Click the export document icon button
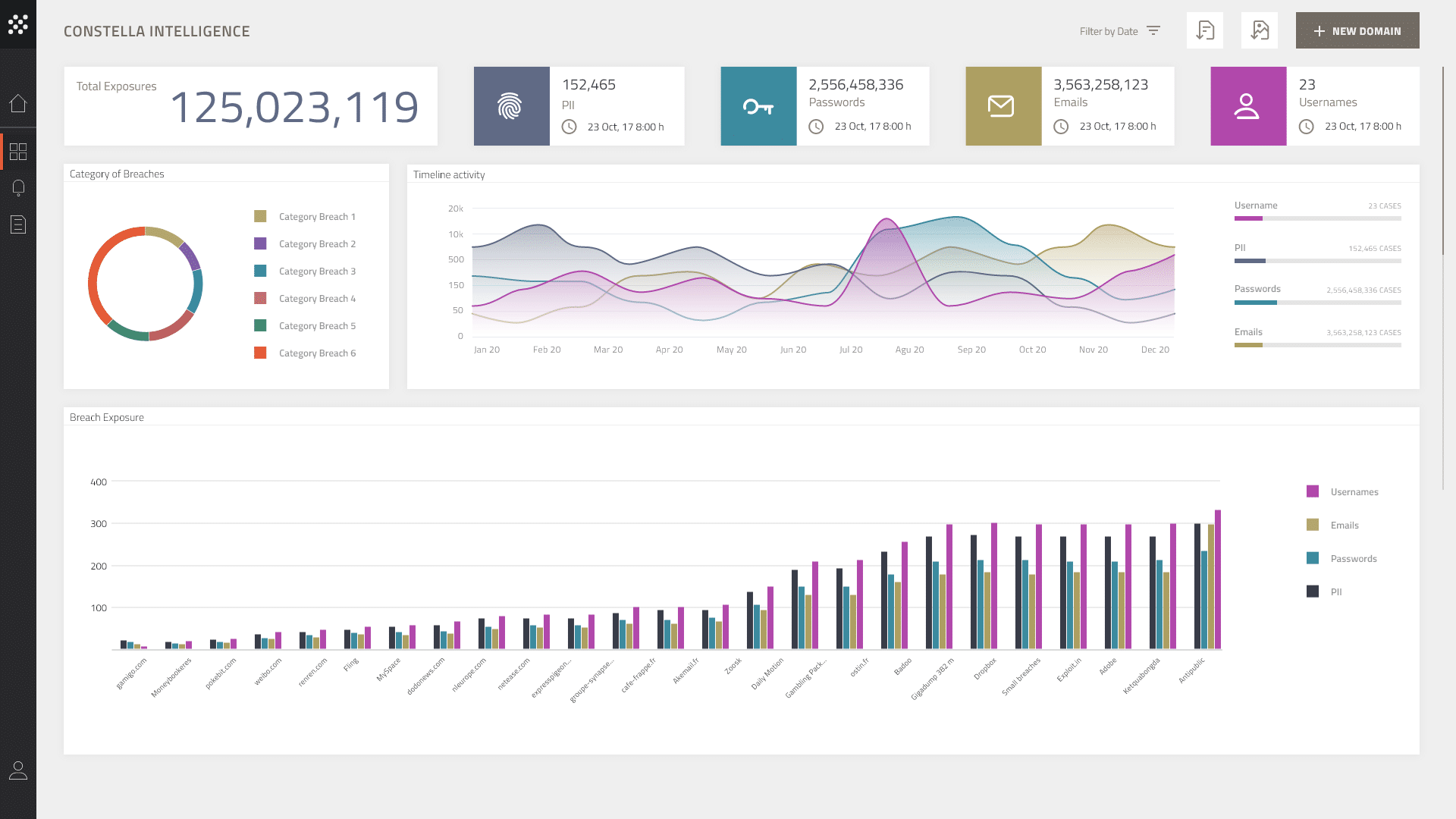The width and height of the screenshot is (1456, 819). click(1204, 30)
